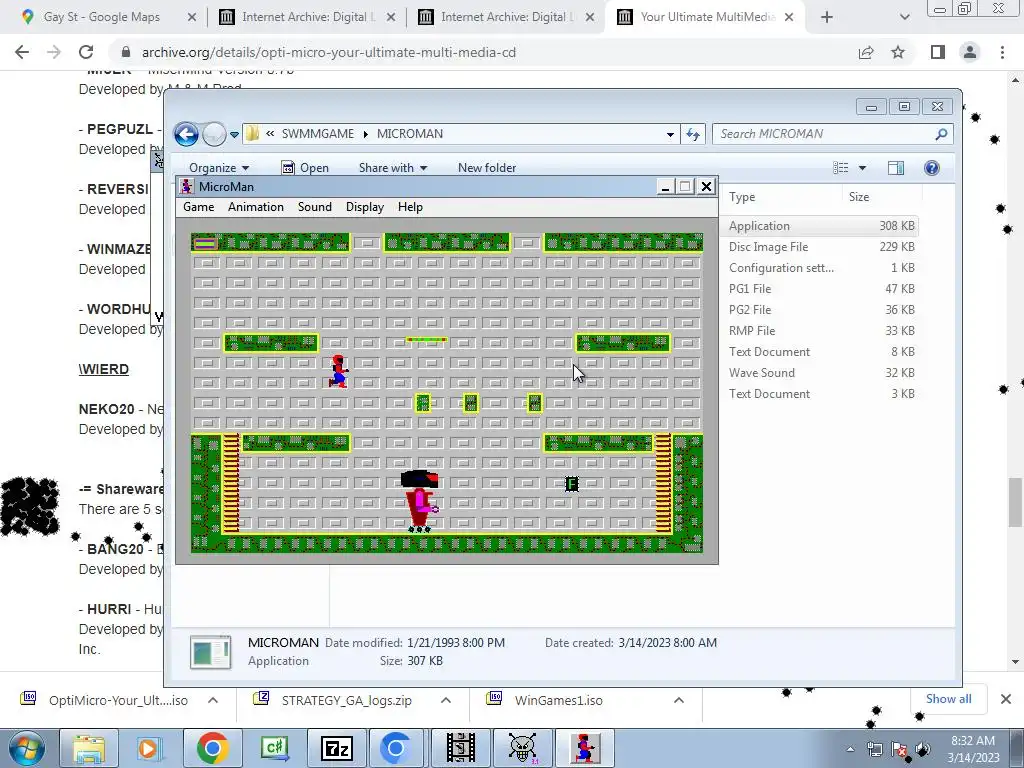Open the Game menu in MicroMan
This screenshot has width=1024, height=768.
[x=199, y=207]
